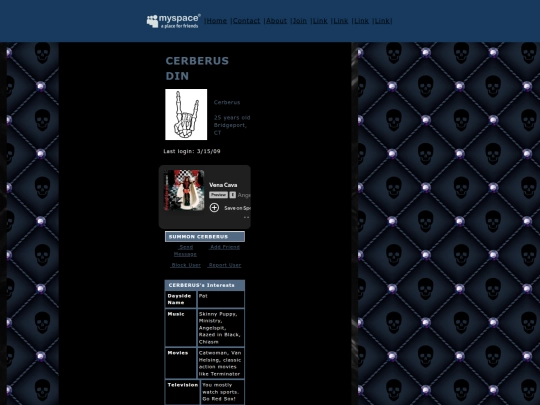Viewport: 540px width, 405px height.
Task: Click the 'Dayside Name' row label
Action: coord(181,299)
